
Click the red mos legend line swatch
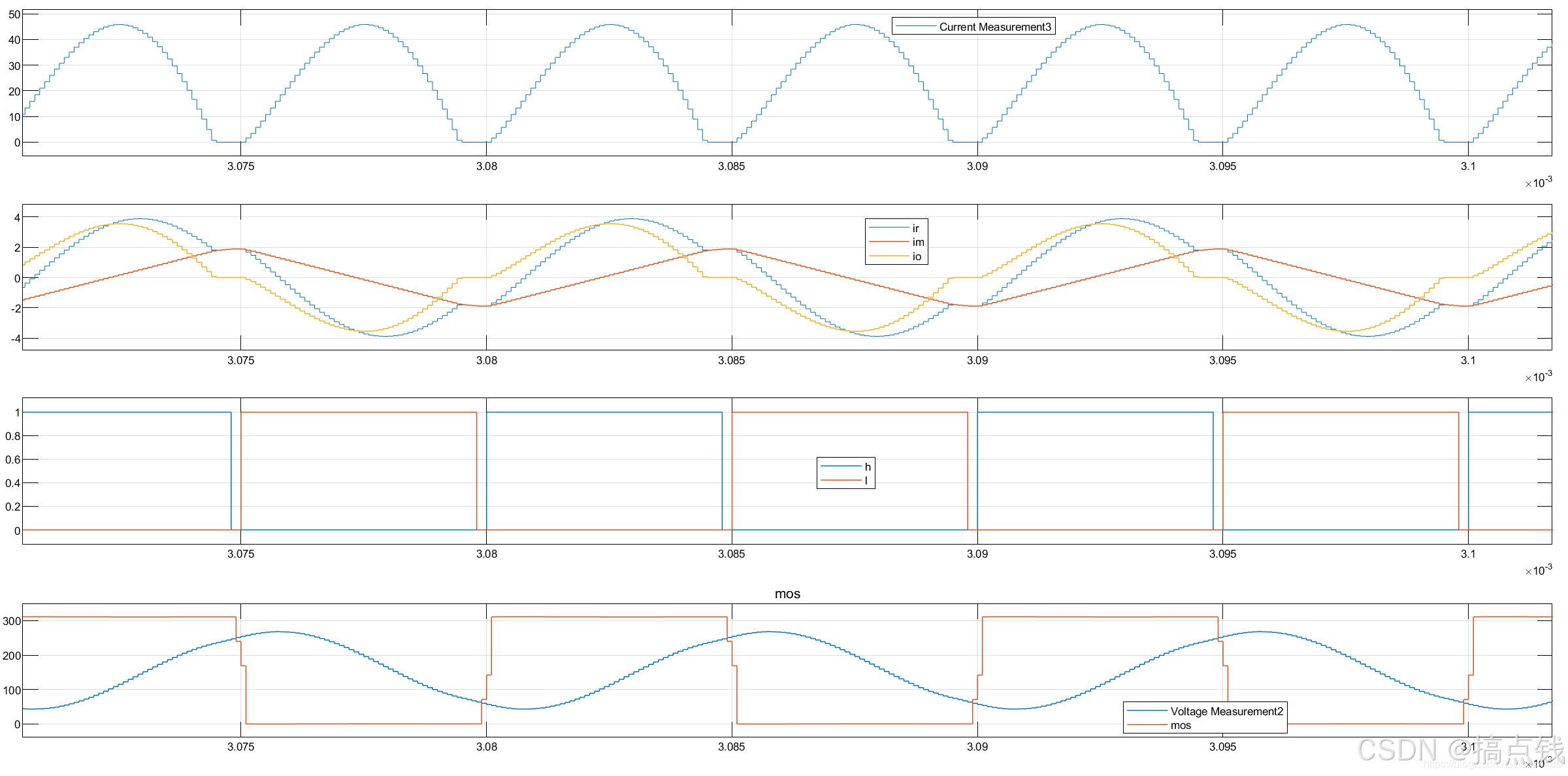(1147, 726)
